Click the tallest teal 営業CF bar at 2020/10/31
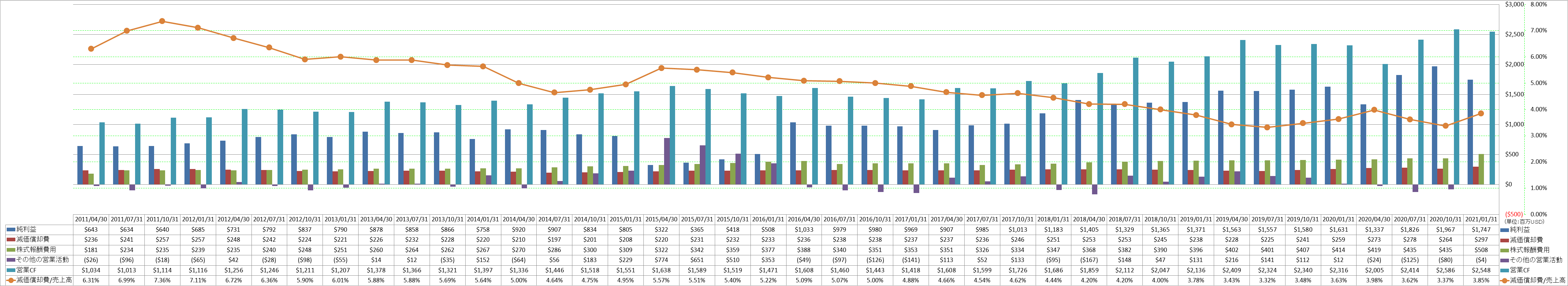Image resolution: width=1568 pixels, height=286 pixels. click(1457, 106)
